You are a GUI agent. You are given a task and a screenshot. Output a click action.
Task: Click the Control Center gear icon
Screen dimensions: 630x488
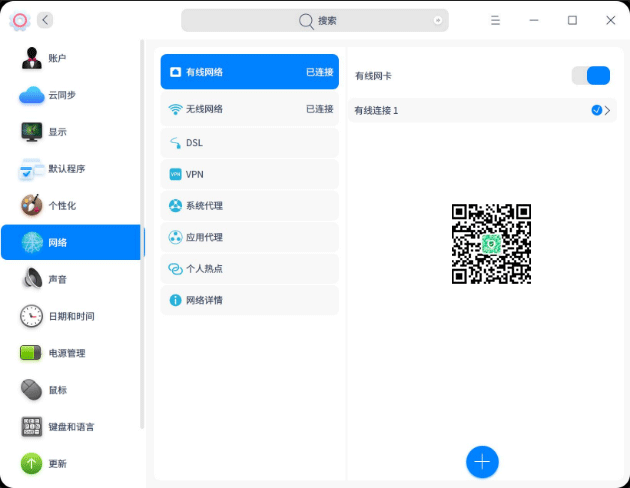20,20
